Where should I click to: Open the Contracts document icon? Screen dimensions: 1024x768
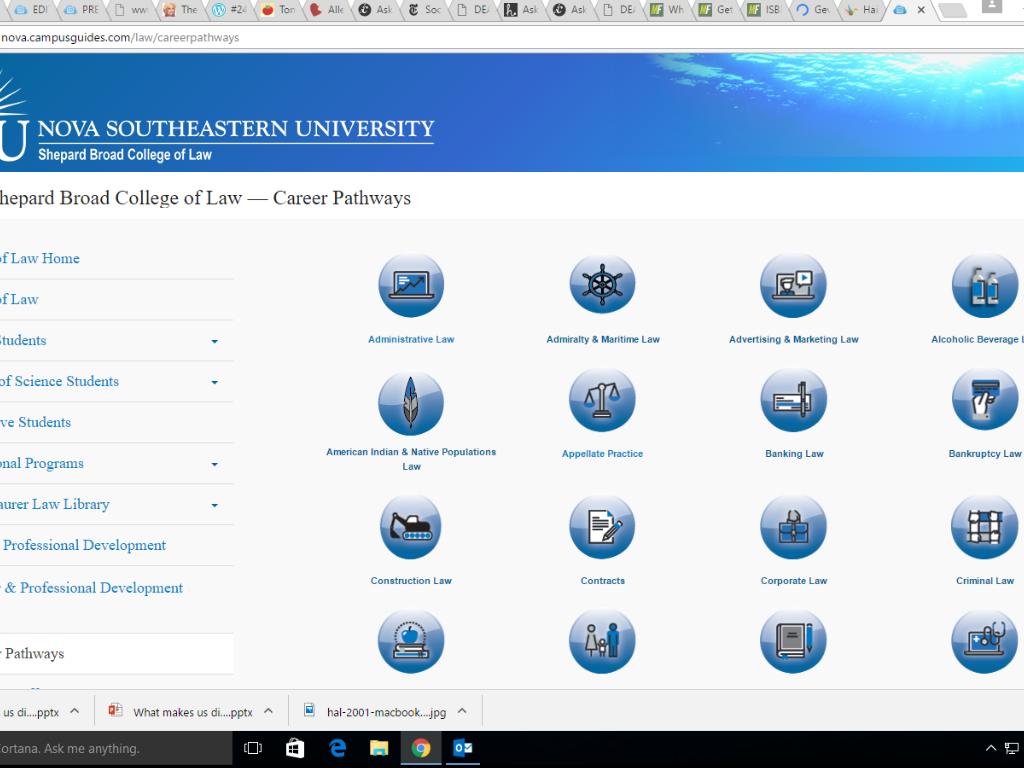click(x=602, y=527)
